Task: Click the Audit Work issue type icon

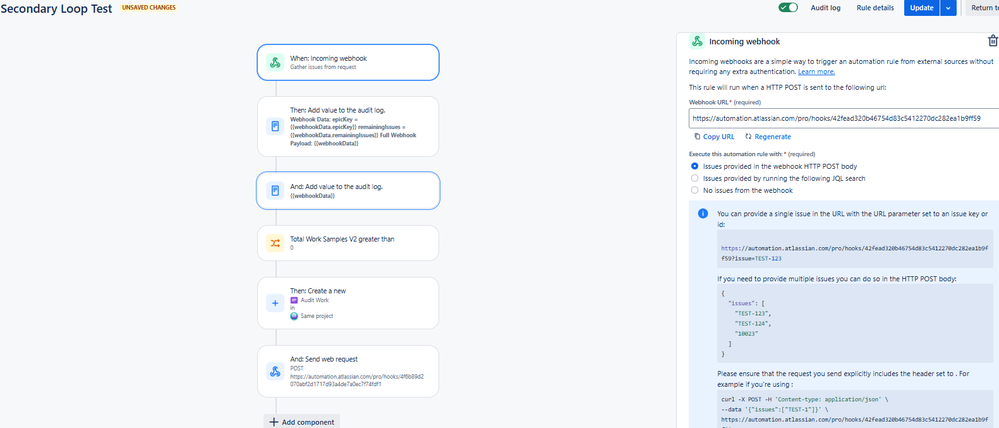Action: click(x=294, y=300)
